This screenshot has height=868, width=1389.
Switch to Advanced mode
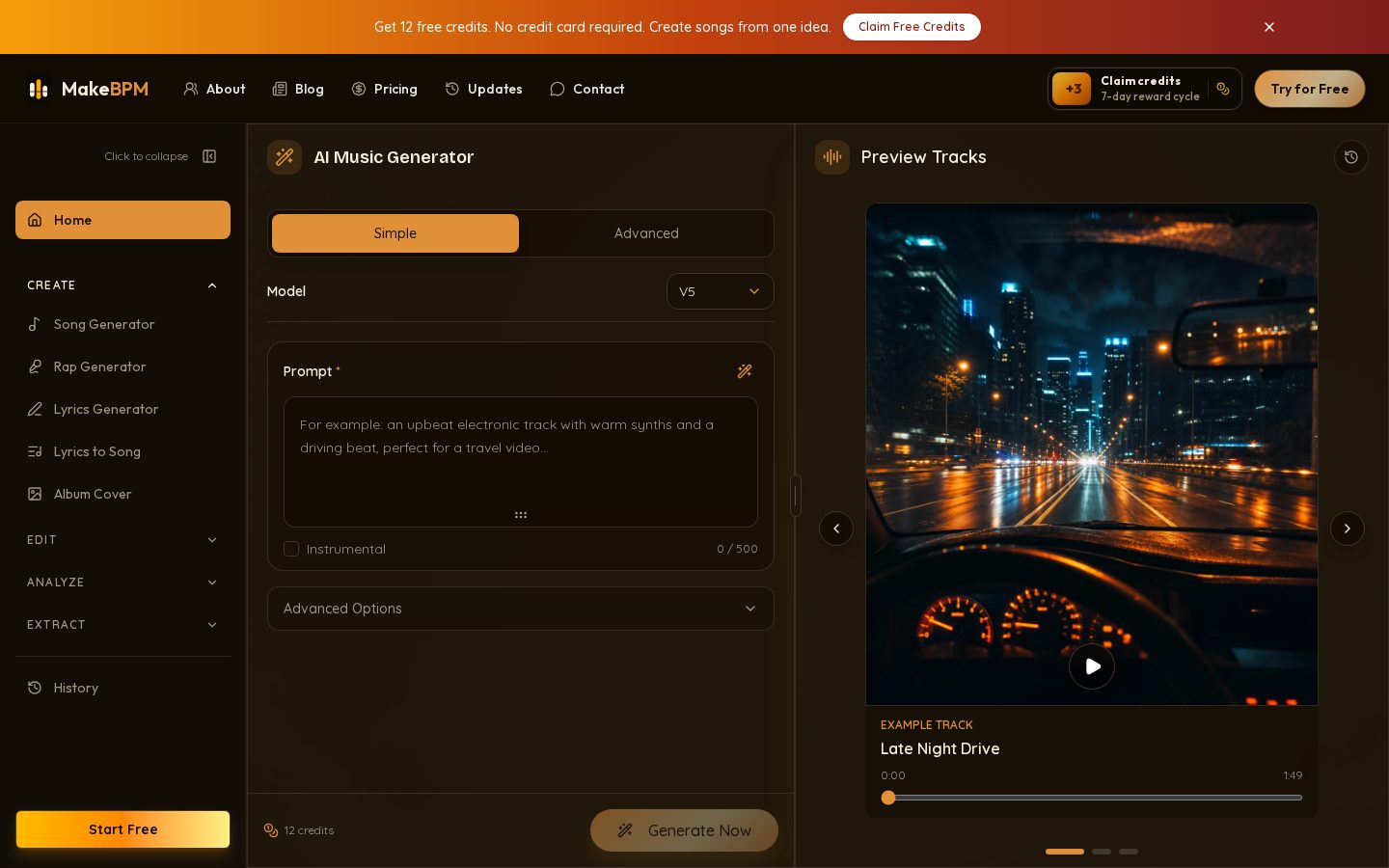click(646, 233)
